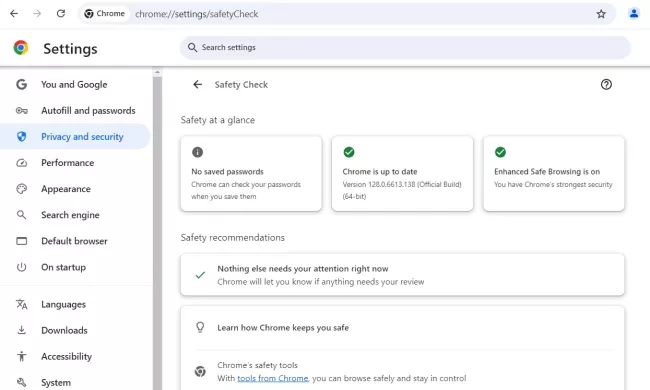Open Accessibility settings

point(75,356)
